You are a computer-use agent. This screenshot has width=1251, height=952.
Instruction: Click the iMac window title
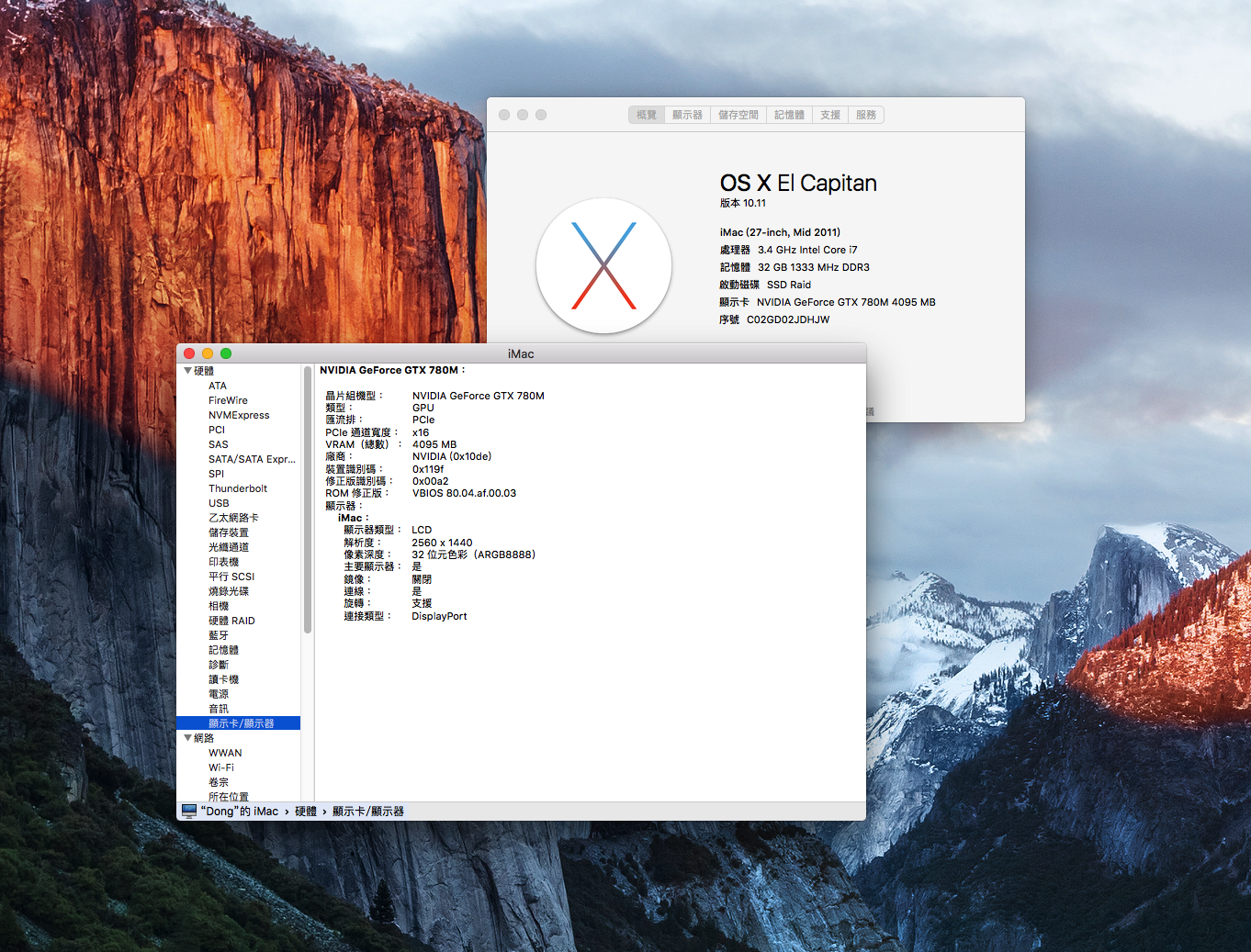pyautogui.click(x=521, y=353)
